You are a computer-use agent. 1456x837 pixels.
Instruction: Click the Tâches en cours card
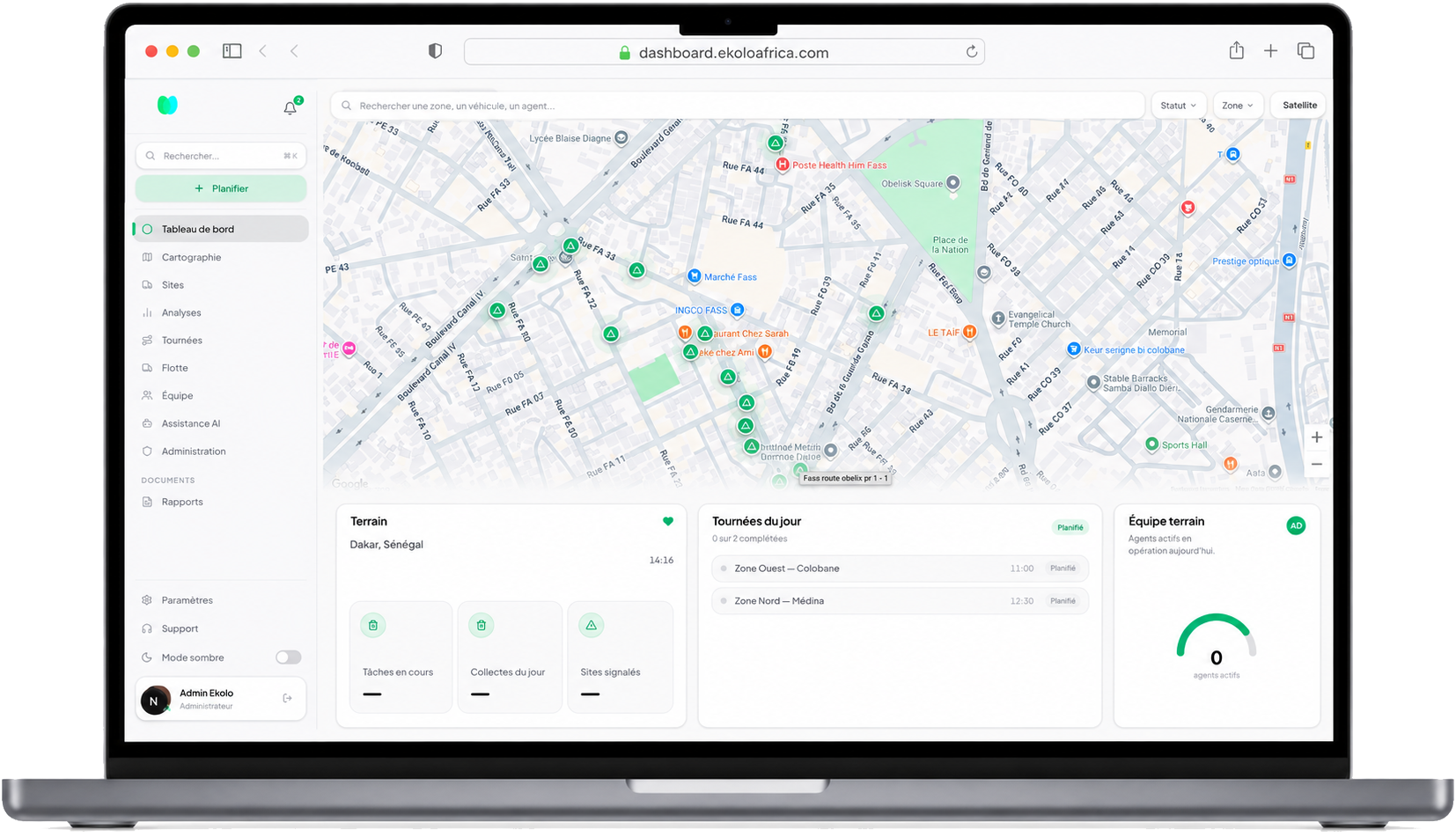coord(401,657)
